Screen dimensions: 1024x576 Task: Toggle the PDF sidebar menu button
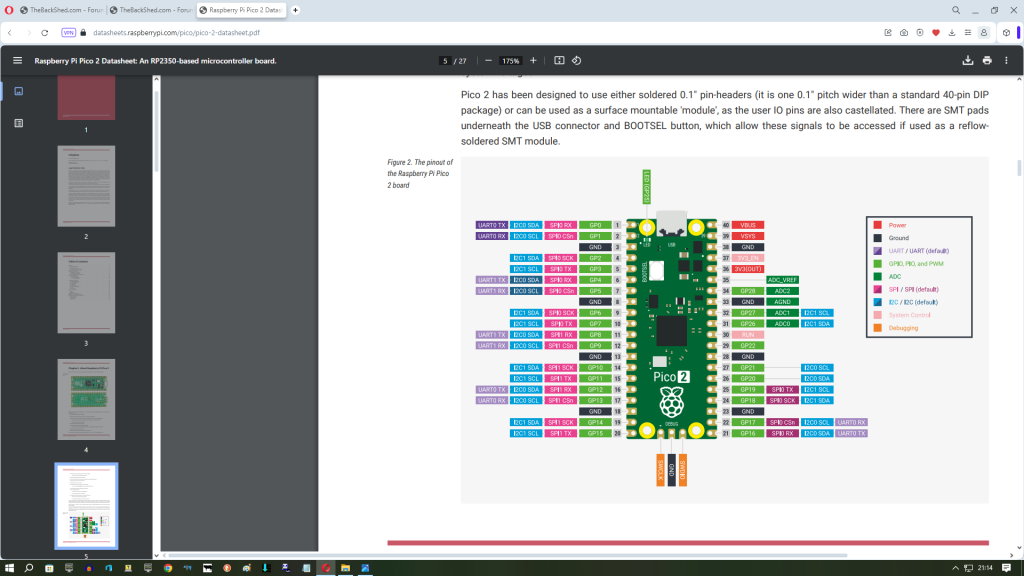pos(17,60)
